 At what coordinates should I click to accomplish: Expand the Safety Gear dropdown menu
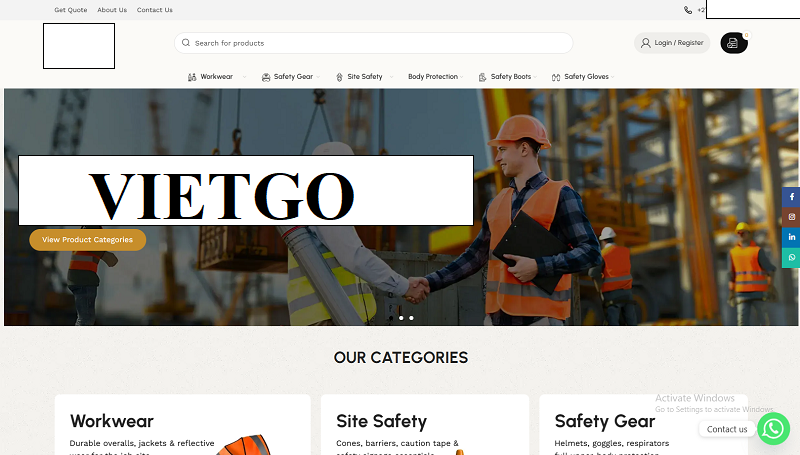(291, 77)
